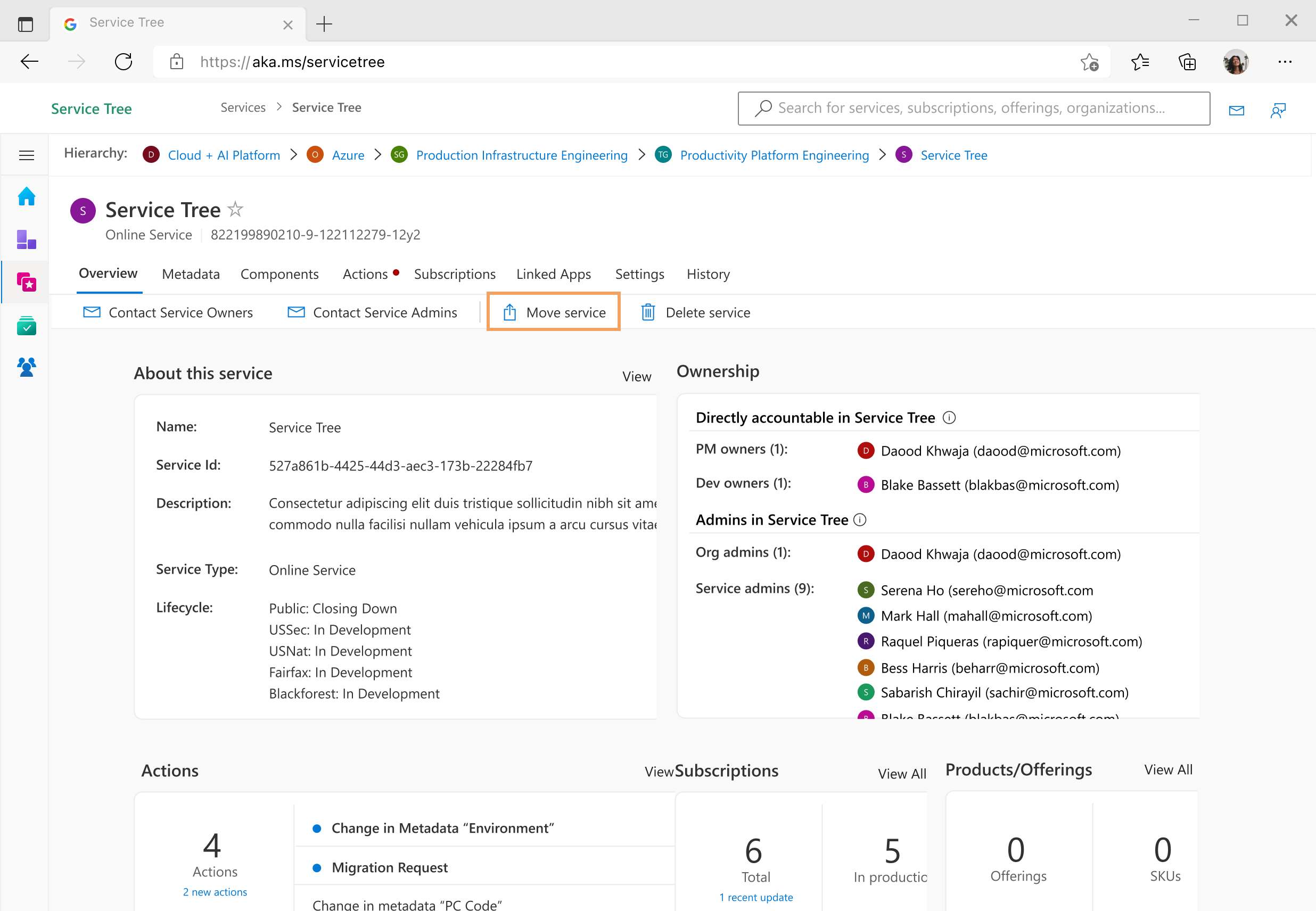Click Daood Khwaja PM owner avatar
This screenshot has height=911, width=1316.
coord(866,451)
